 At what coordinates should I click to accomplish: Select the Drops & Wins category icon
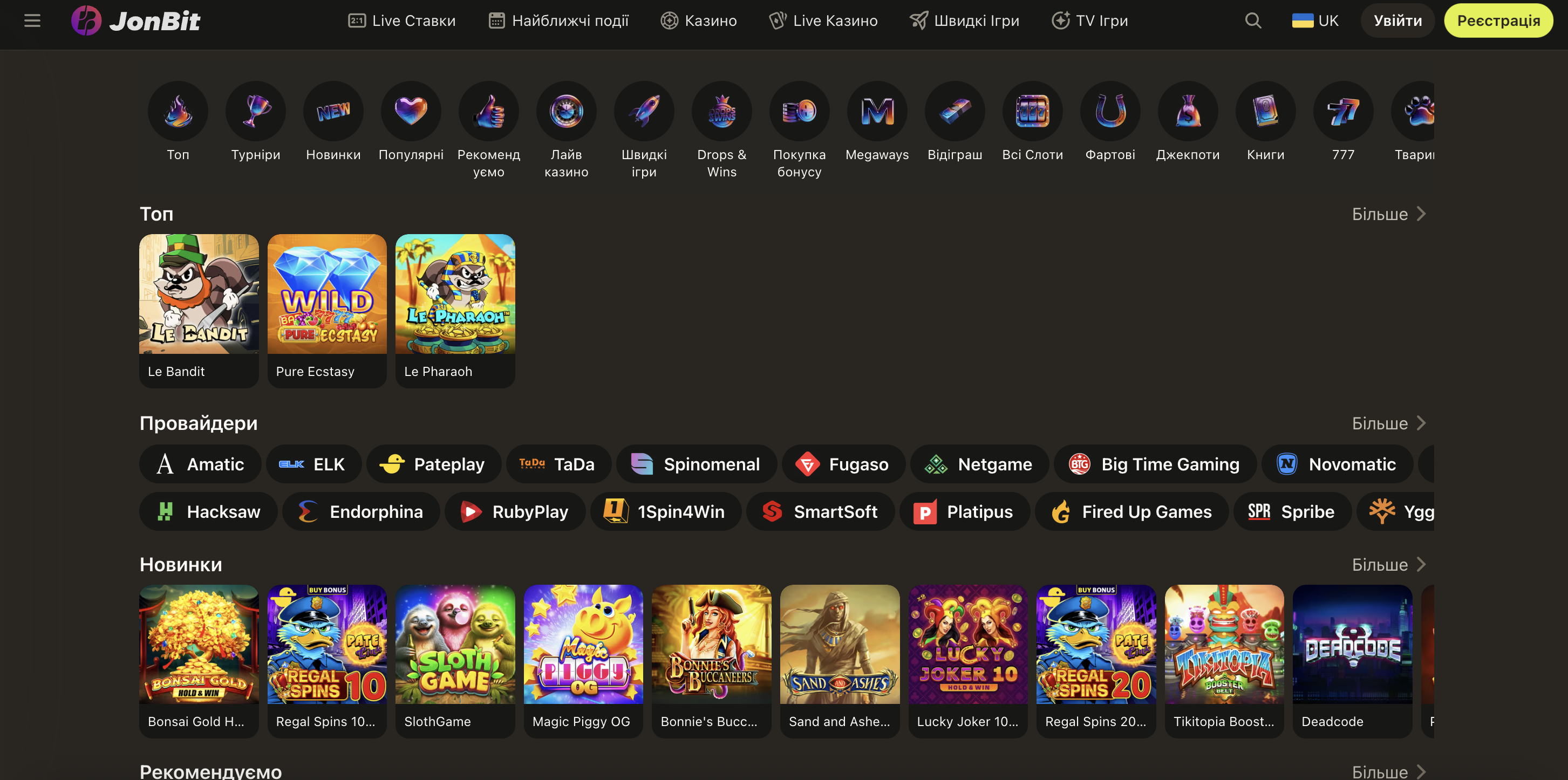coord(722,111)
